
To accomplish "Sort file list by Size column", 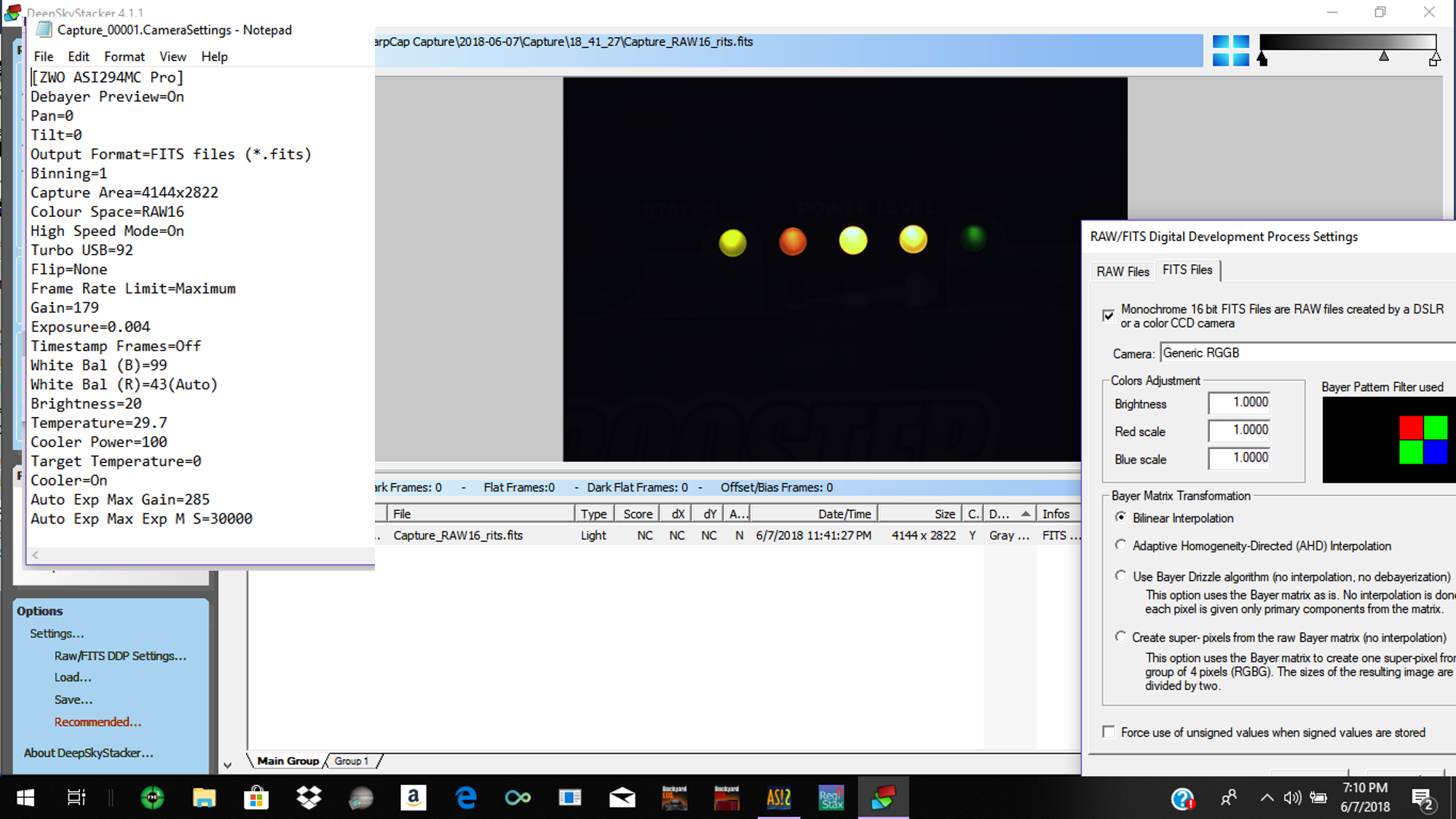I will [x=919, y=514].
